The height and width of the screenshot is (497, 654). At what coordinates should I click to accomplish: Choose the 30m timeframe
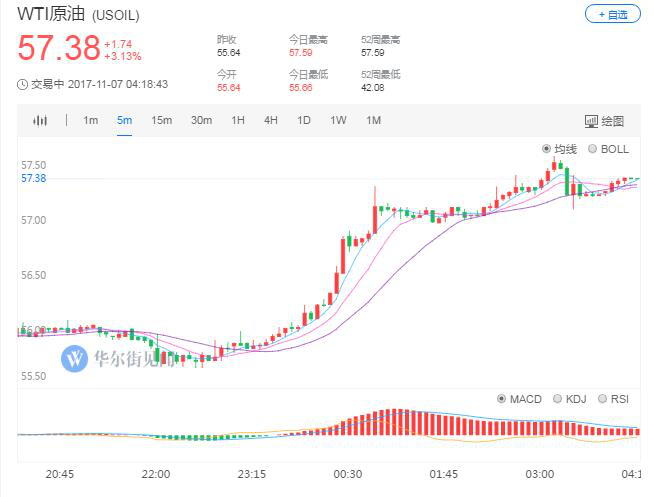pyautogui.click(x=201, y=121)
